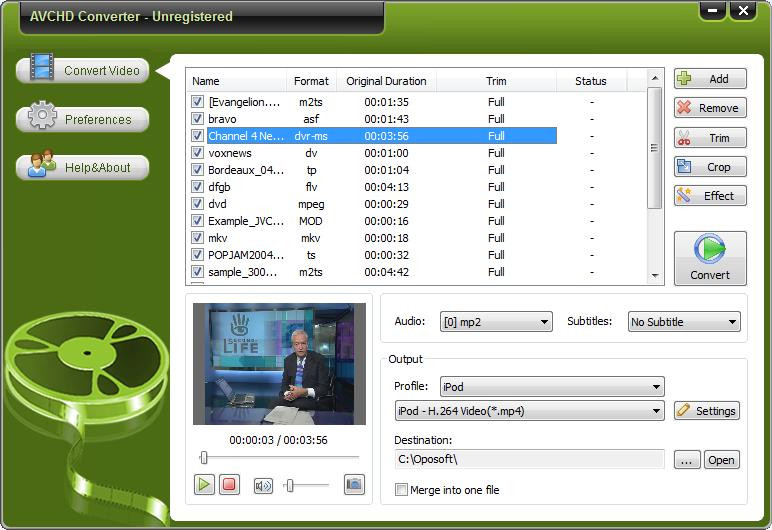This screenshot has width=772, height=530.
Task: Uncheck the POPJAM2004... file checkbox
Action: pyautogui.click(x=197, y=255)
